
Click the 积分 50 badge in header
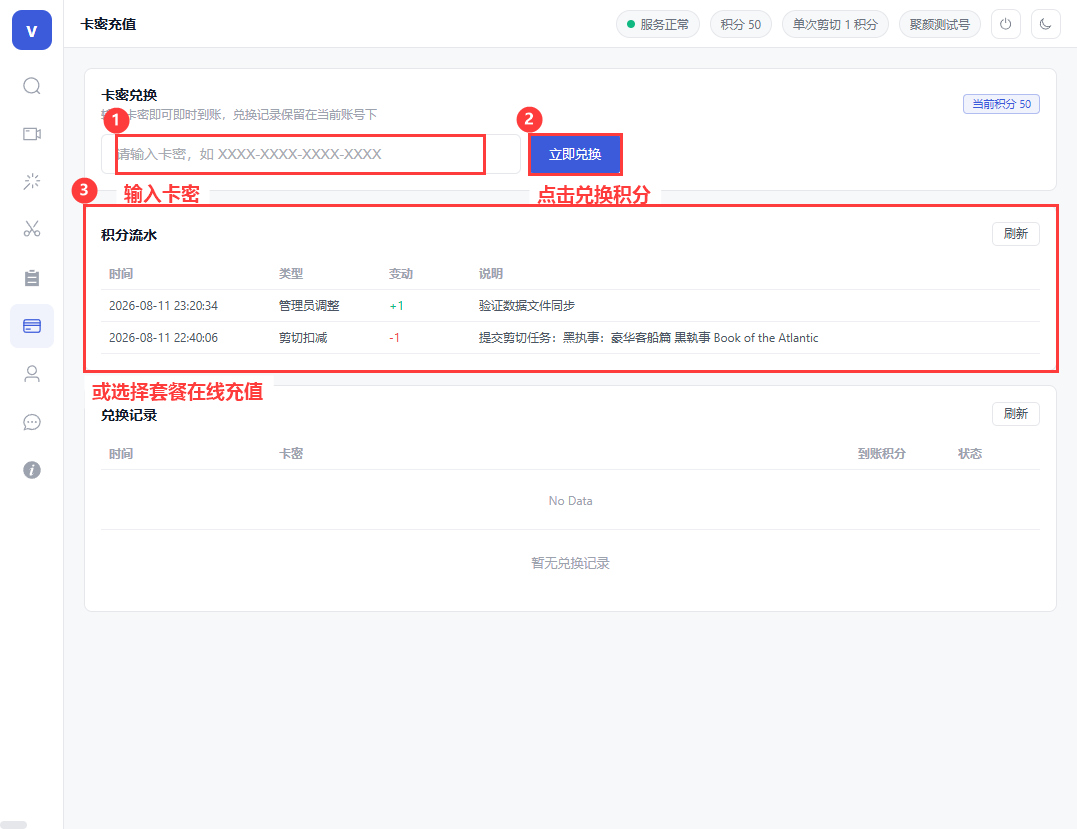[x=740, y=24]
